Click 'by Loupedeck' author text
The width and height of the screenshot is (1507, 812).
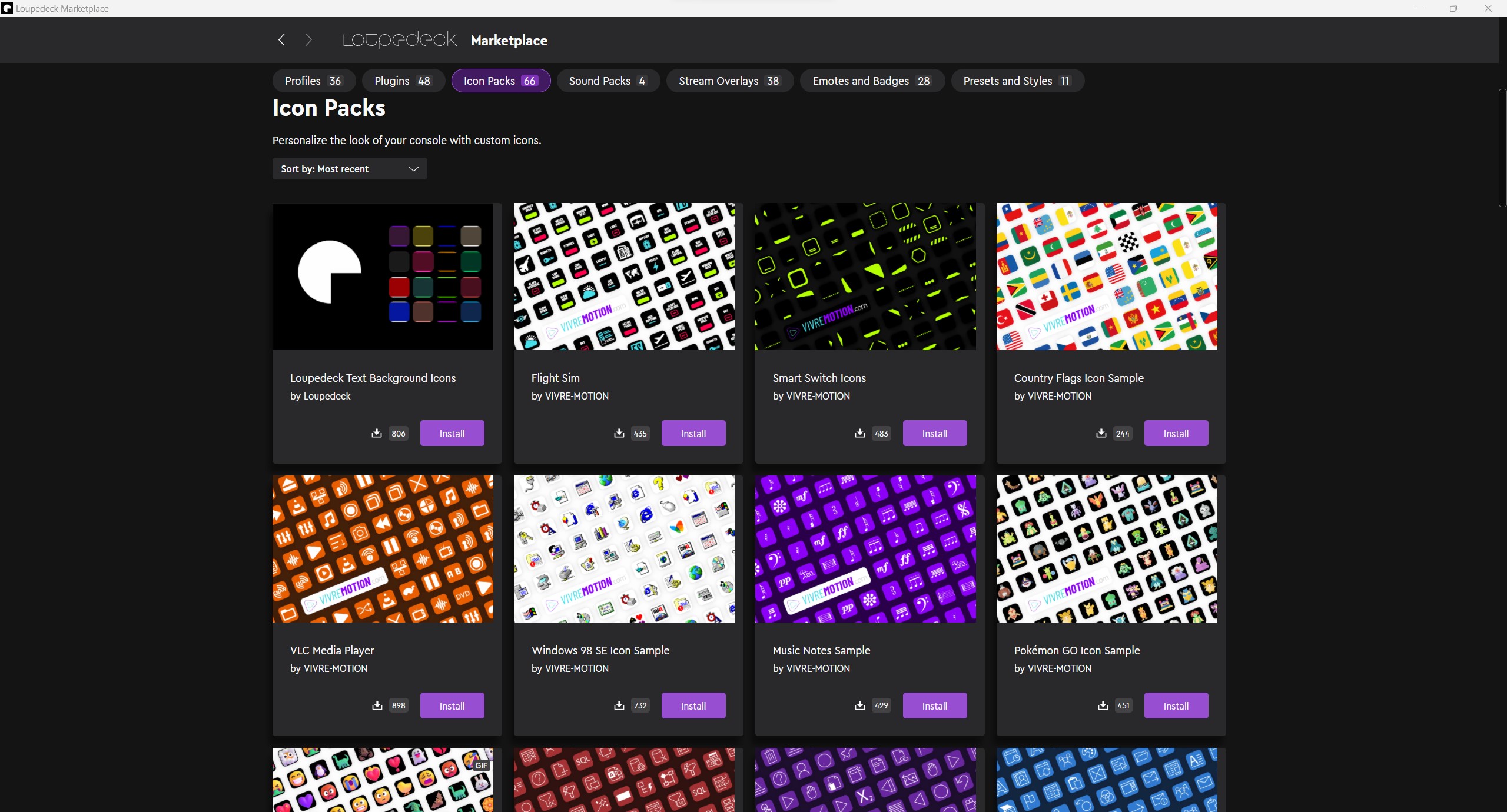click(320, 396)
